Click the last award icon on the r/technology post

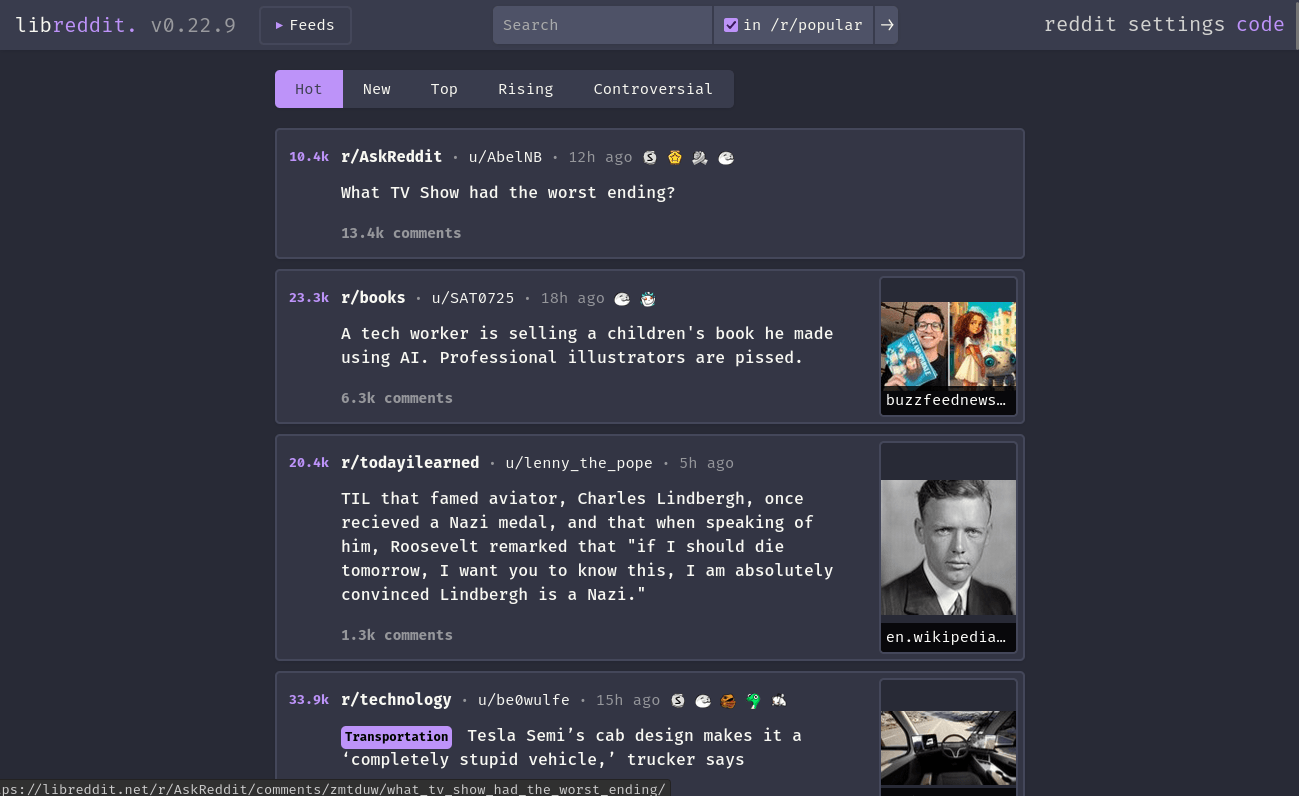click(x=778, y=700)
